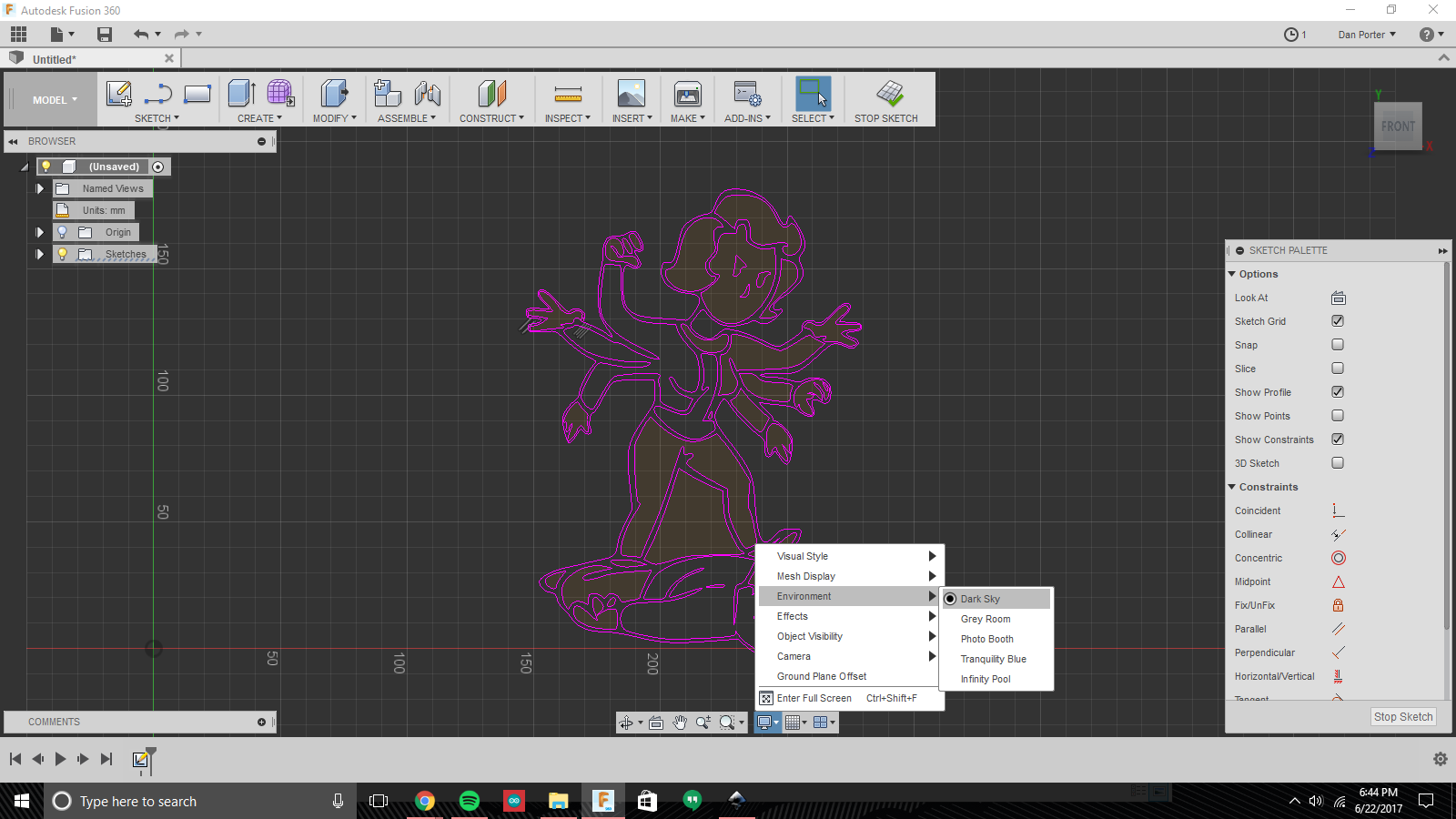Click the Coincident constraint icon
The image size is (1456, 819).
(1338, 511)
